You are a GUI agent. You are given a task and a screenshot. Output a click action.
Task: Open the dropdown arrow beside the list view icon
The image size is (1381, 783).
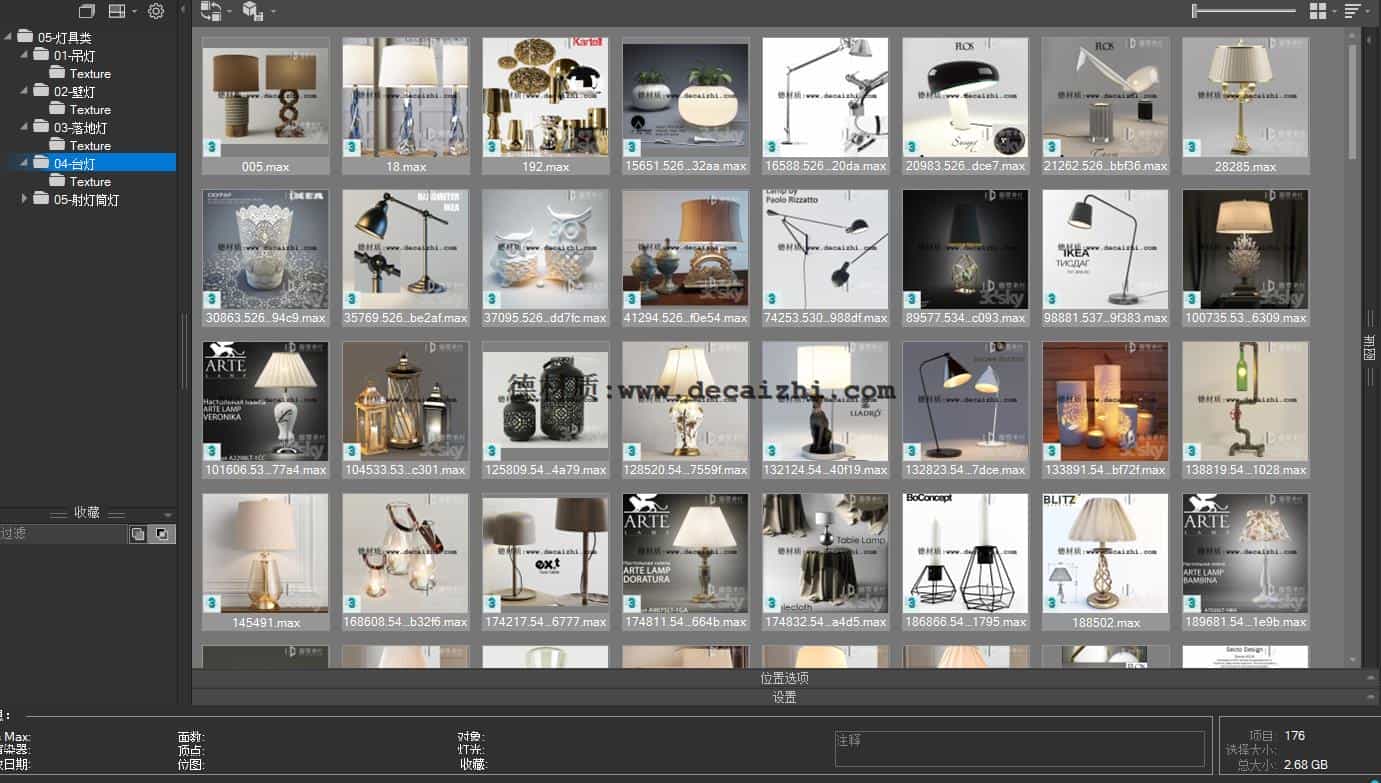[x=1368, y=11]
